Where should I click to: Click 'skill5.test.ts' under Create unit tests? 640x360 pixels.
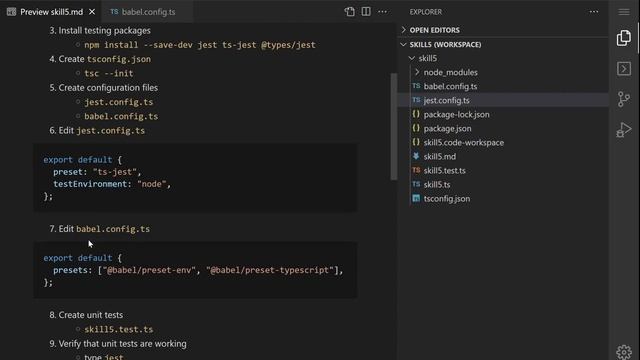[x=119, y=329]
